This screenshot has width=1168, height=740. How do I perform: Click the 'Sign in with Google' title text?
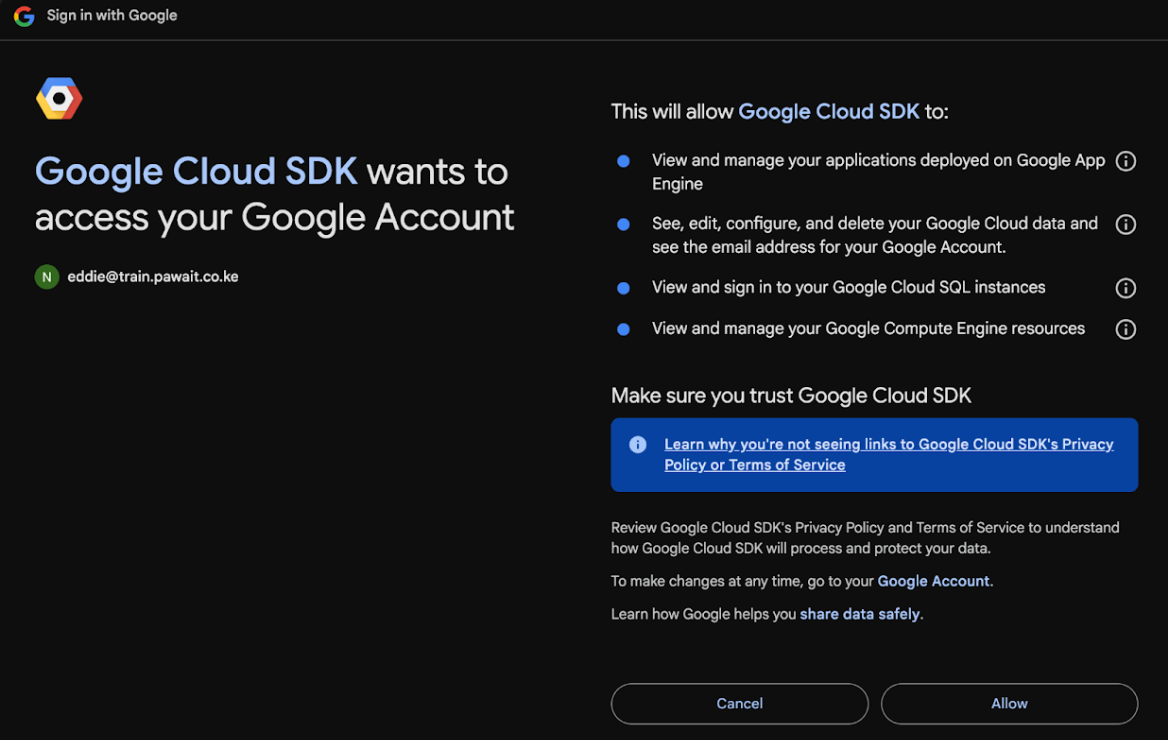112,16
